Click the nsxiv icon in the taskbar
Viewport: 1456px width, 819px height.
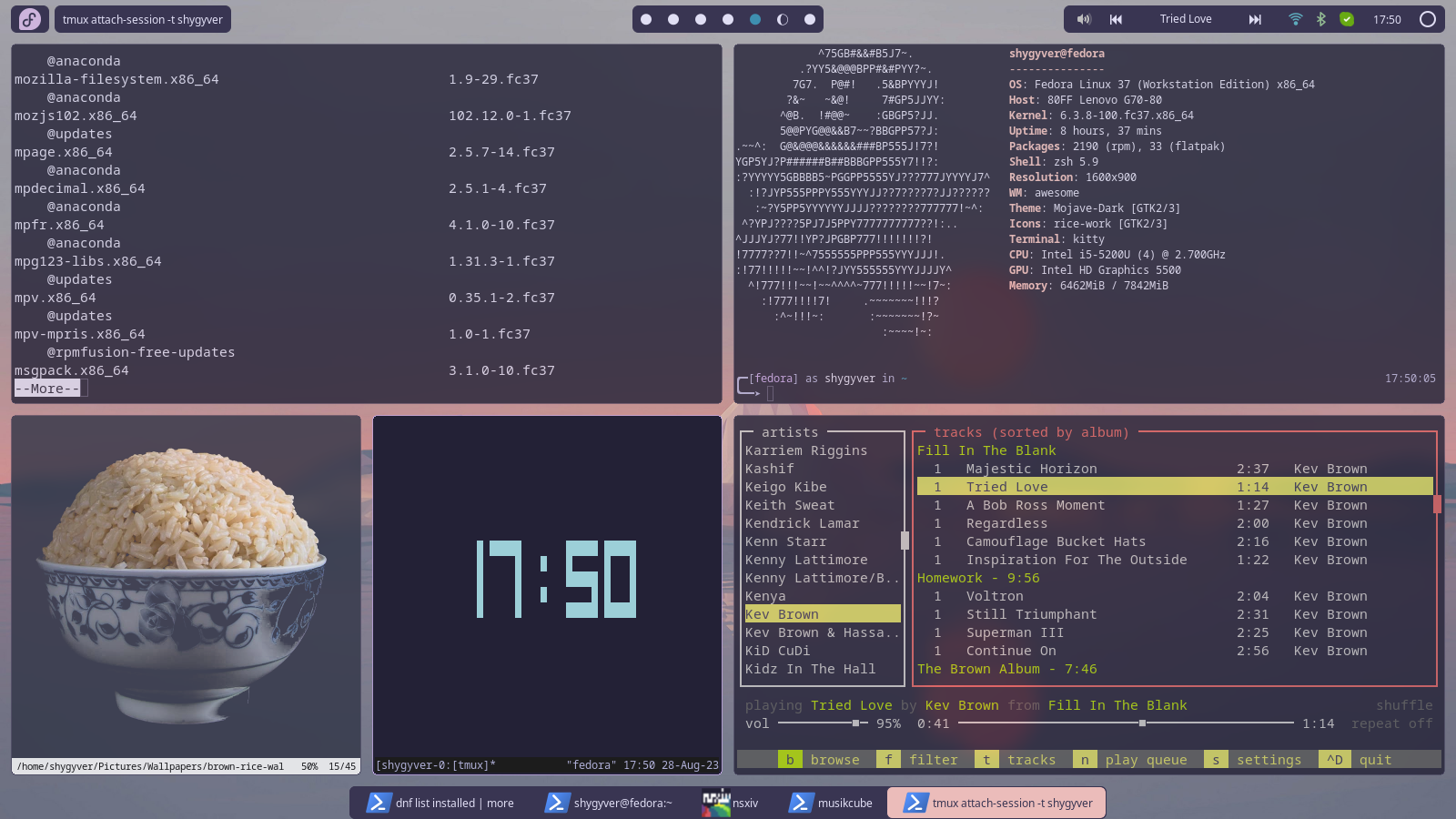point(716,803)
